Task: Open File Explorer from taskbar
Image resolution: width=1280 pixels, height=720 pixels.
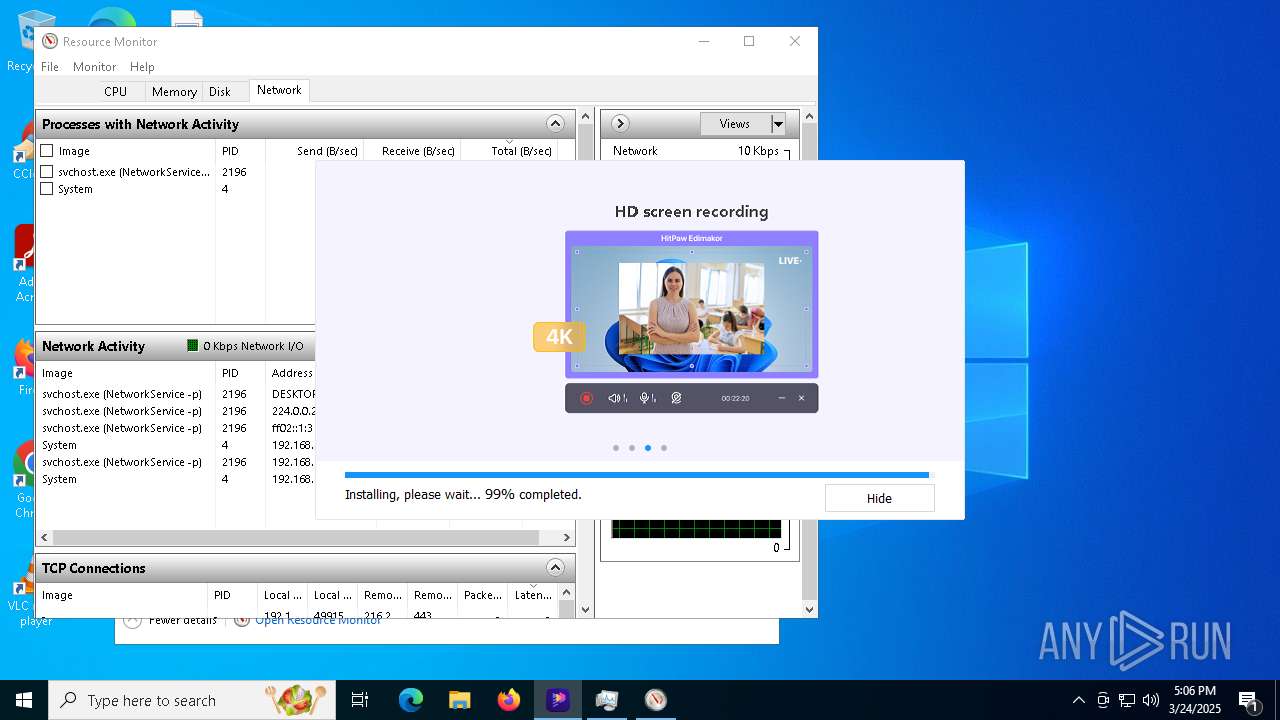Action: (x=460, y=700)
